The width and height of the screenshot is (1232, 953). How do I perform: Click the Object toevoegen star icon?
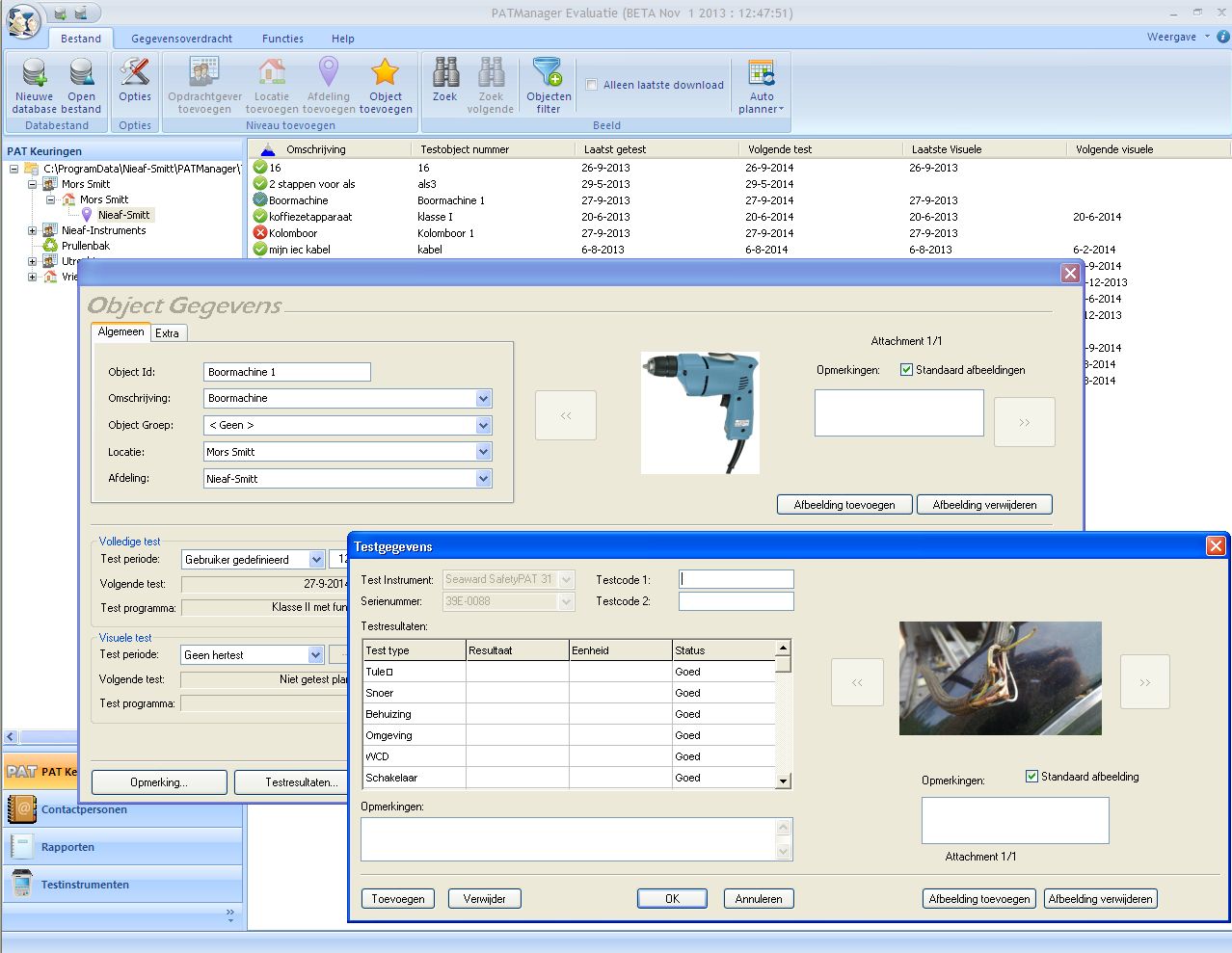click(x=385, y=73)
